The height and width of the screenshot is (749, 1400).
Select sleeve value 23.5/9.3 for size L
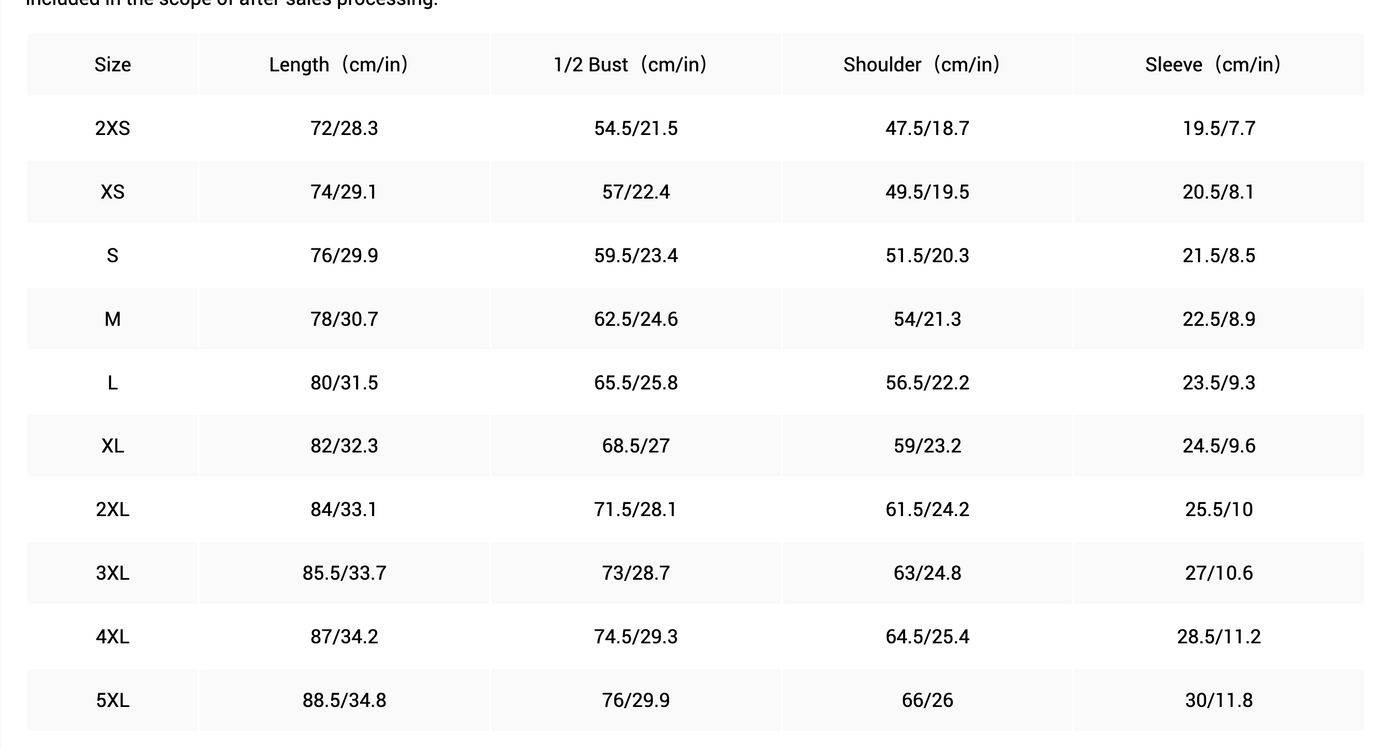1219,382
